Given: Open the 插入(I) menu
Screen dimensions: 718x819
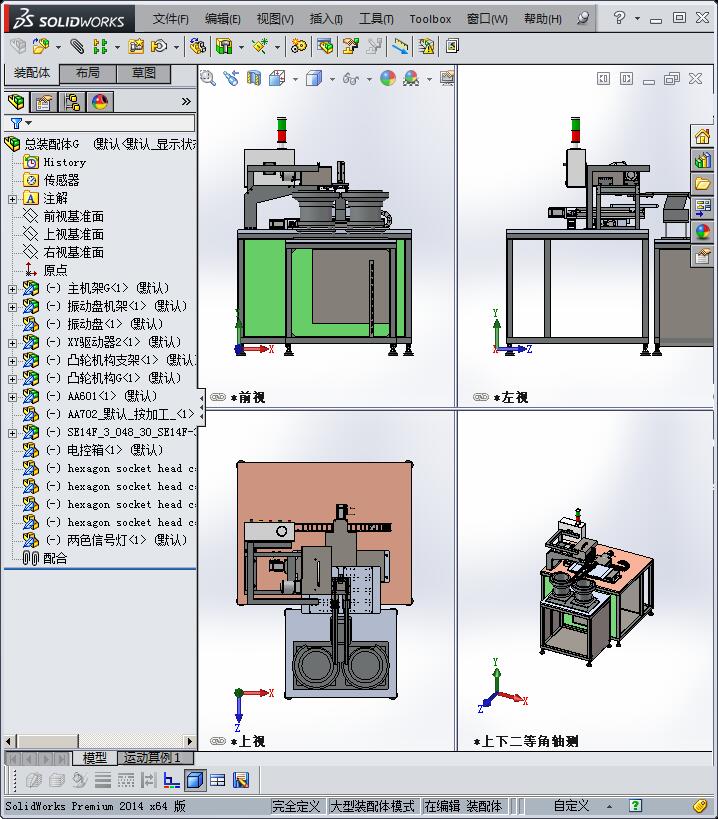Looking at the screenshot, I should pyautogui.click(x=326, y=19).
